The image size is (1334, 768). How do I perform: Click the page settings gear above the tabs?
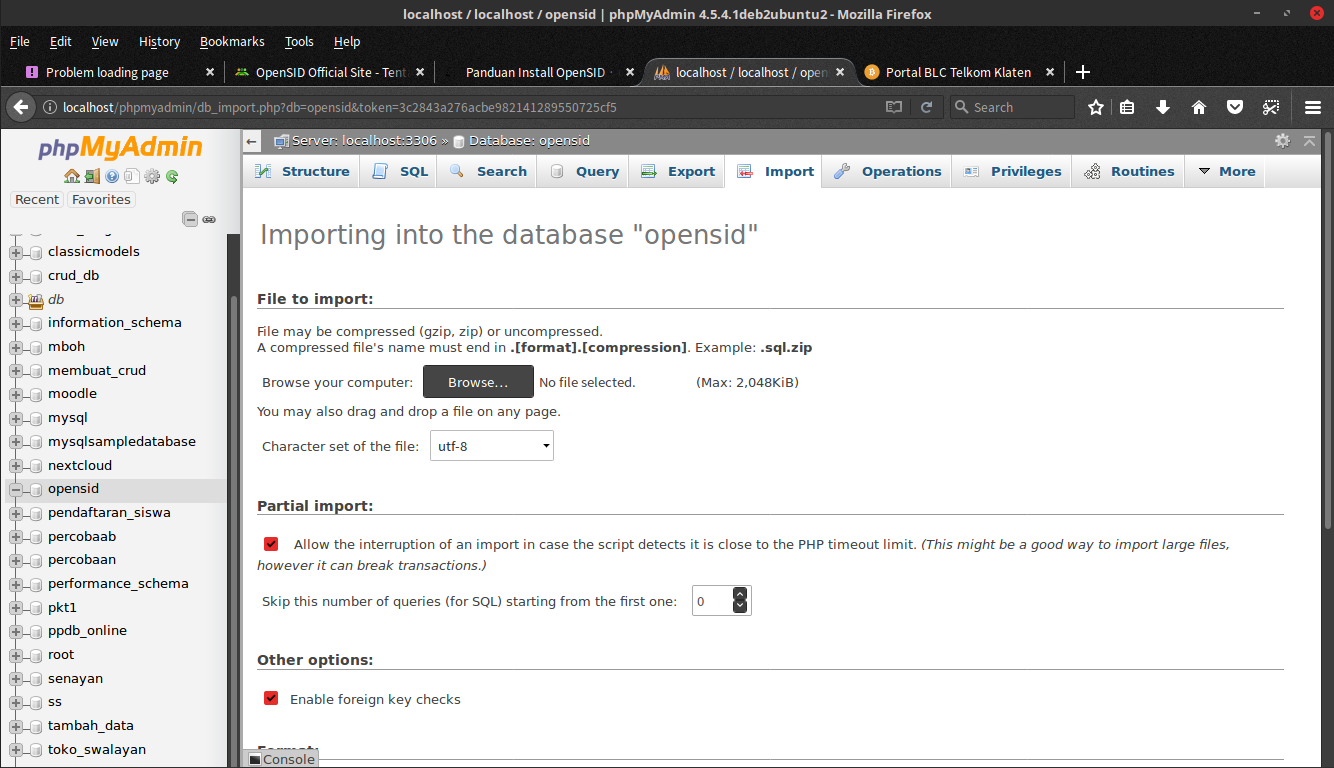click(1282, 141)
